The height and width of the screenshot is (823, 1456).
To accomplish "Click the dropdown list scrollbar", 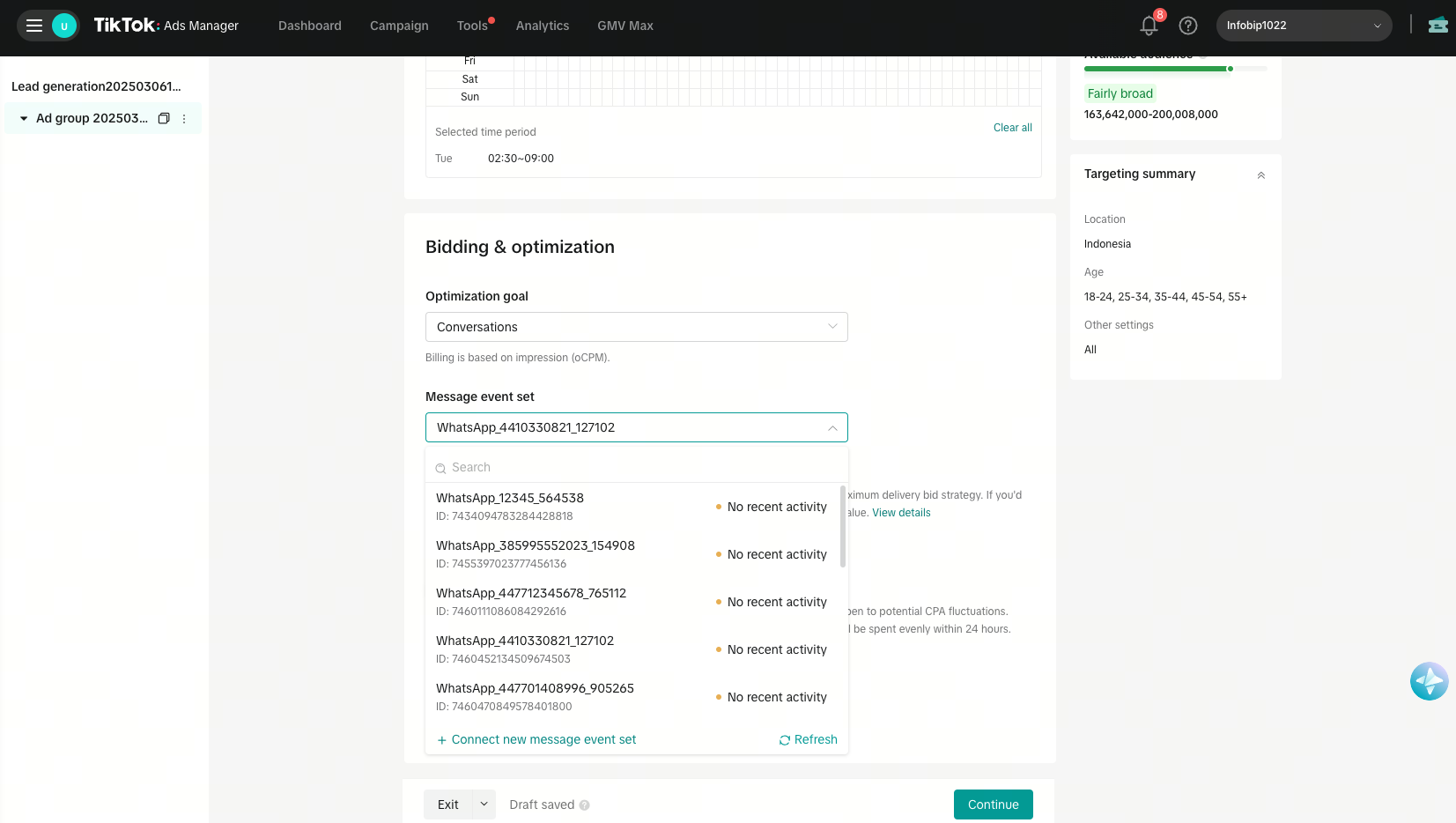I will [x=843, y=527].
